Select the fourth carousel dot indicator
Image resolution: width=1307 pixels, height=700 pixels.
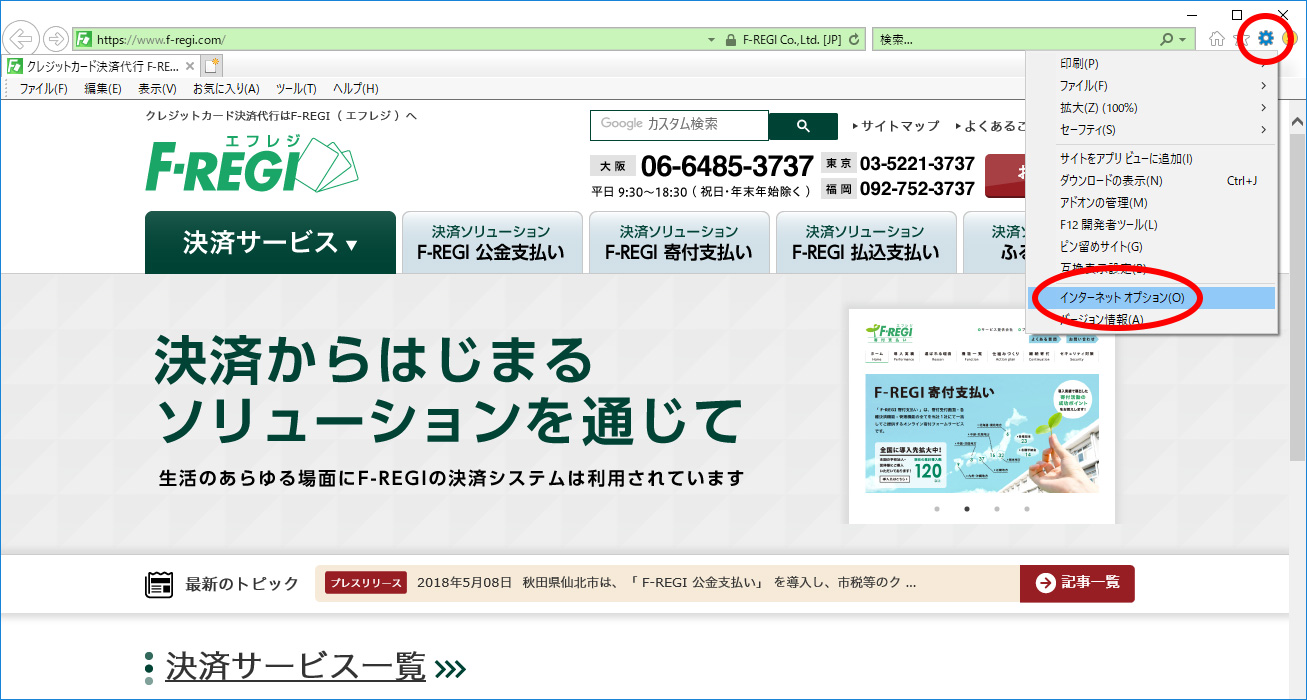click(x=1026, y=509)
